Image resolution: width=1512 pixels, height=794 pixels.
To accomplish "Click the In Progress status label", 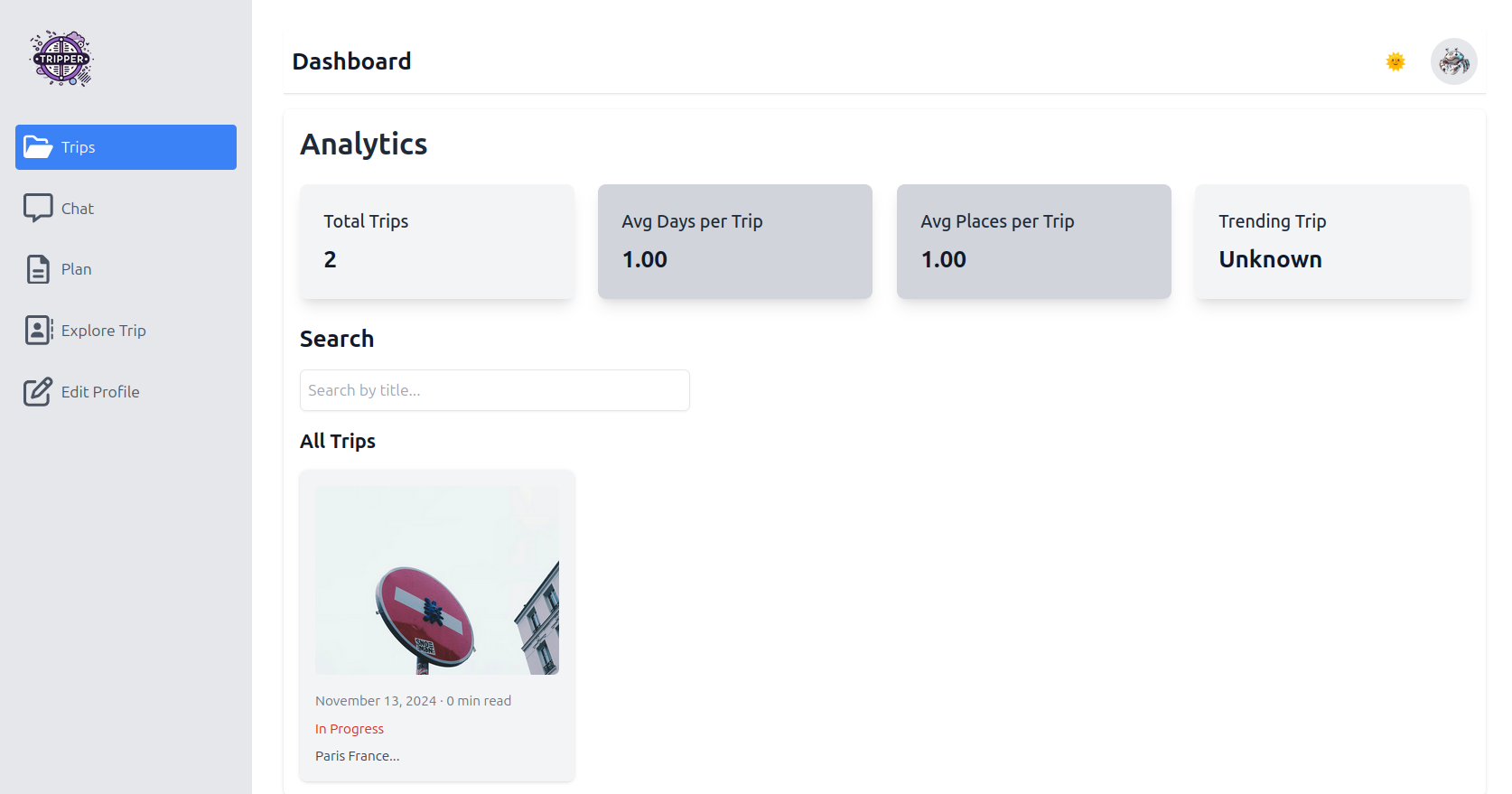I will [x=350, y=729].
